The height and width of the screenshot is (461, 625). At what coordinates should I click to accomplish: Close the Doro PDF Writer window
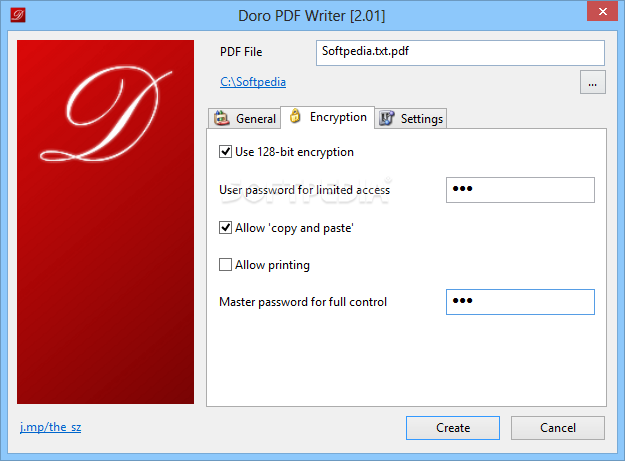click(602, 11)
